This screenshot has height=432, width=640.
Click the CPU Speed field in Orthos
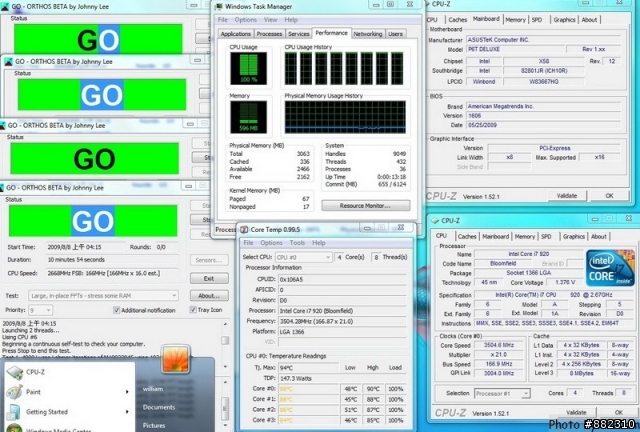point(112,273)
